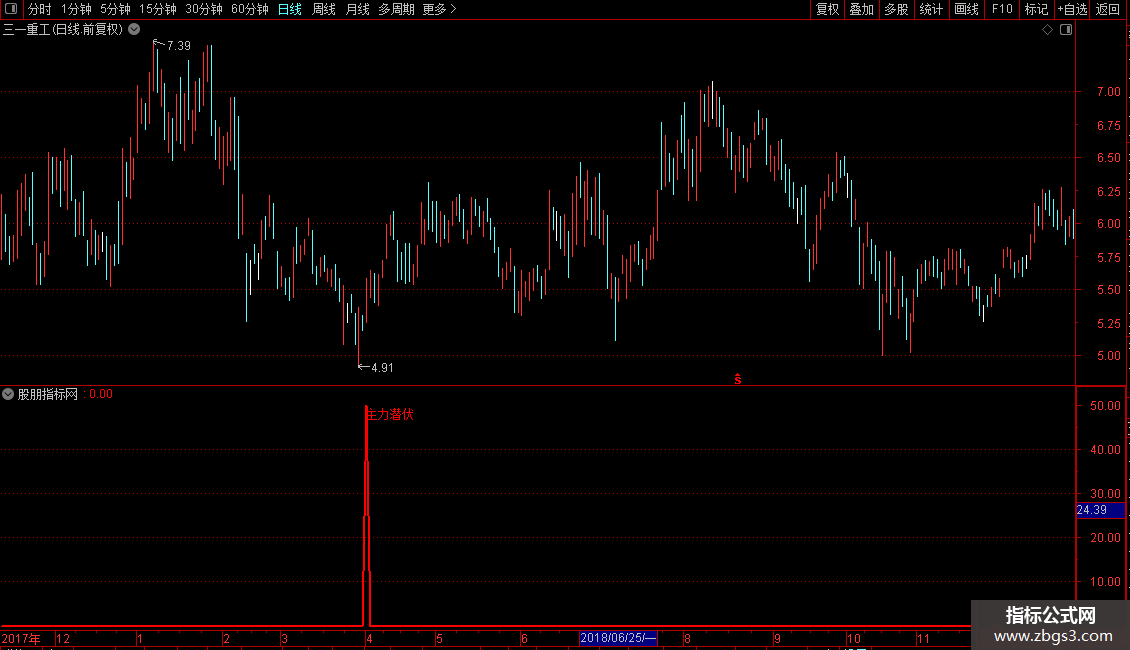Click the 叠加 overlay button

point(861,9)
